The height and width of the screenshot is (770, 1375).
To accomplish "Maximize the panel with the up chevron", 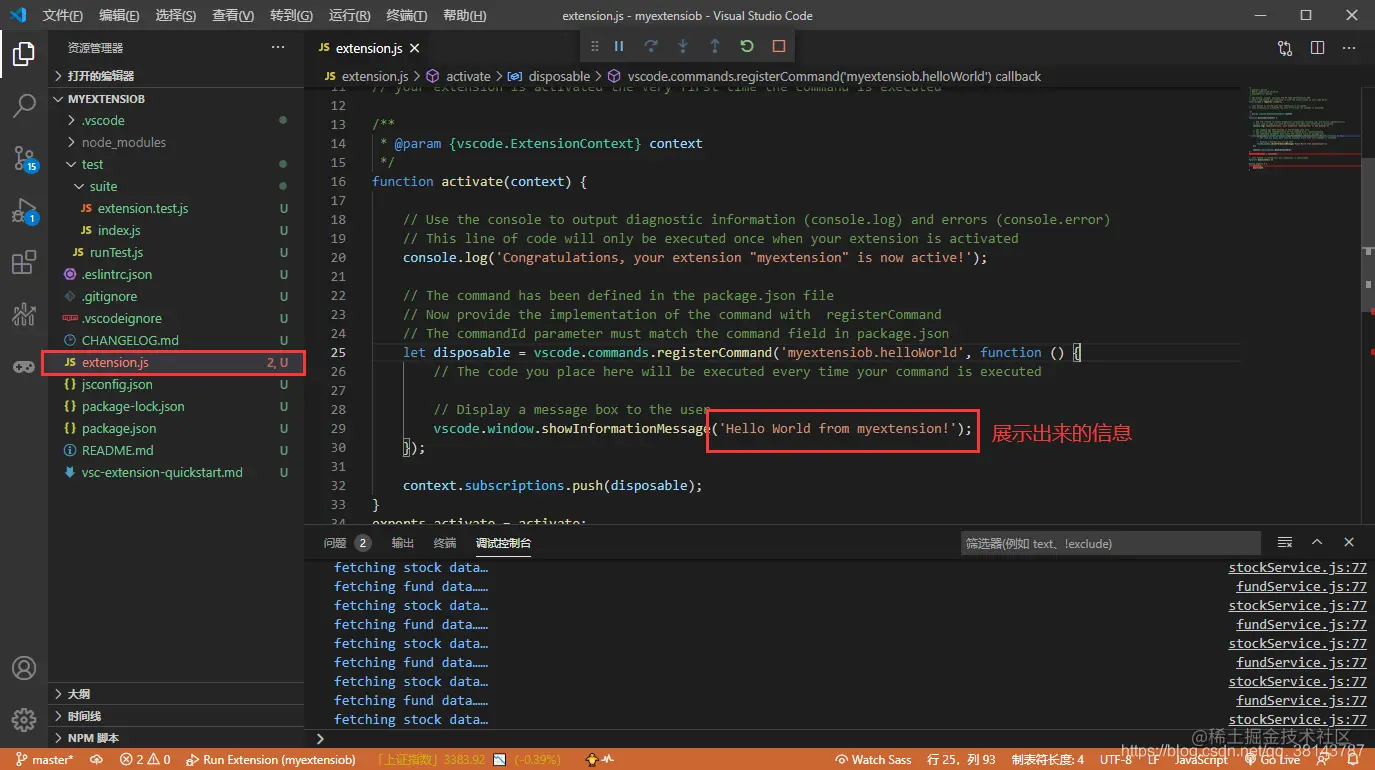I will point(1317,542).
